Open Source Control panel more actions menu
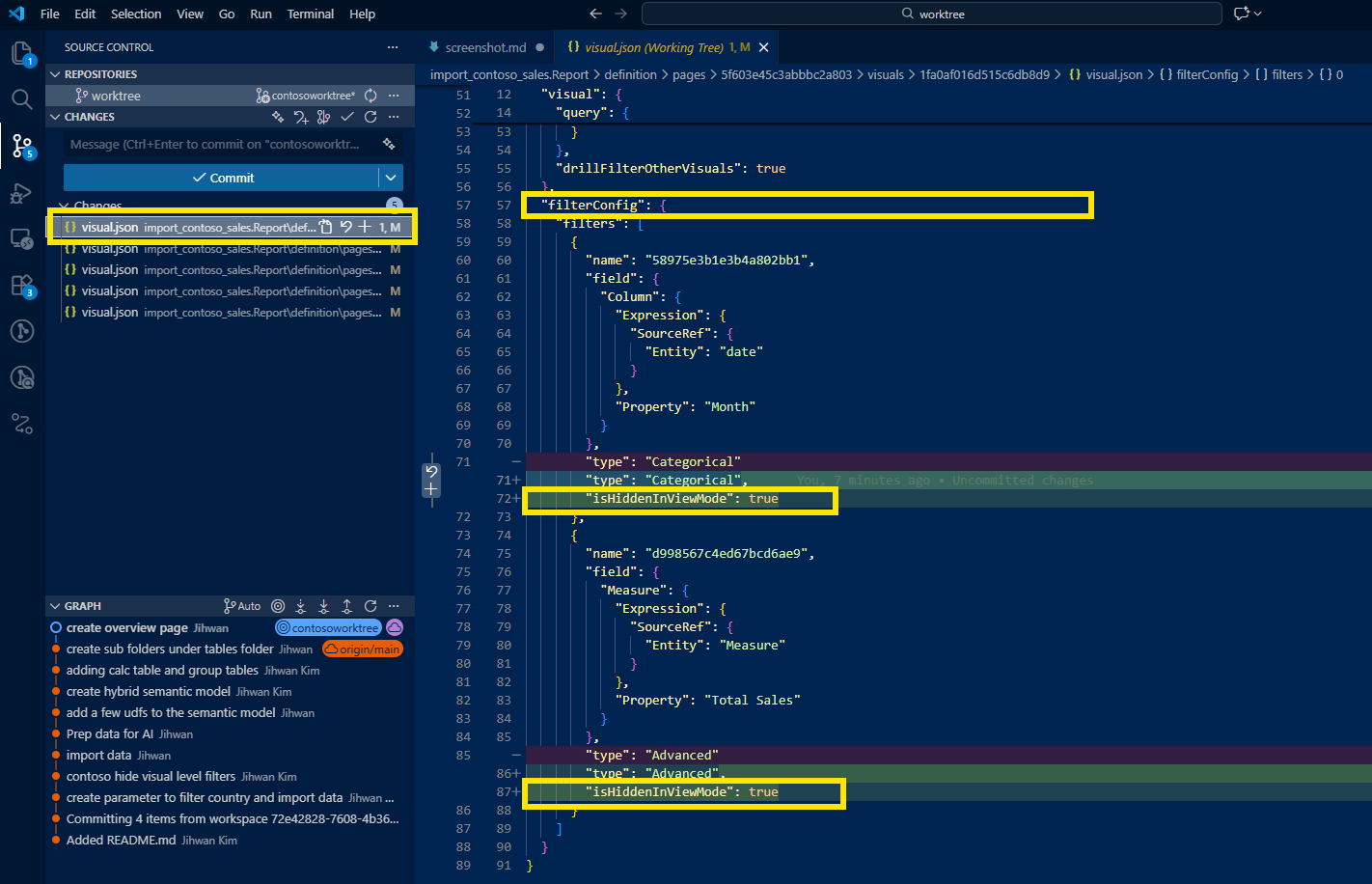 (x=393, y=47)
